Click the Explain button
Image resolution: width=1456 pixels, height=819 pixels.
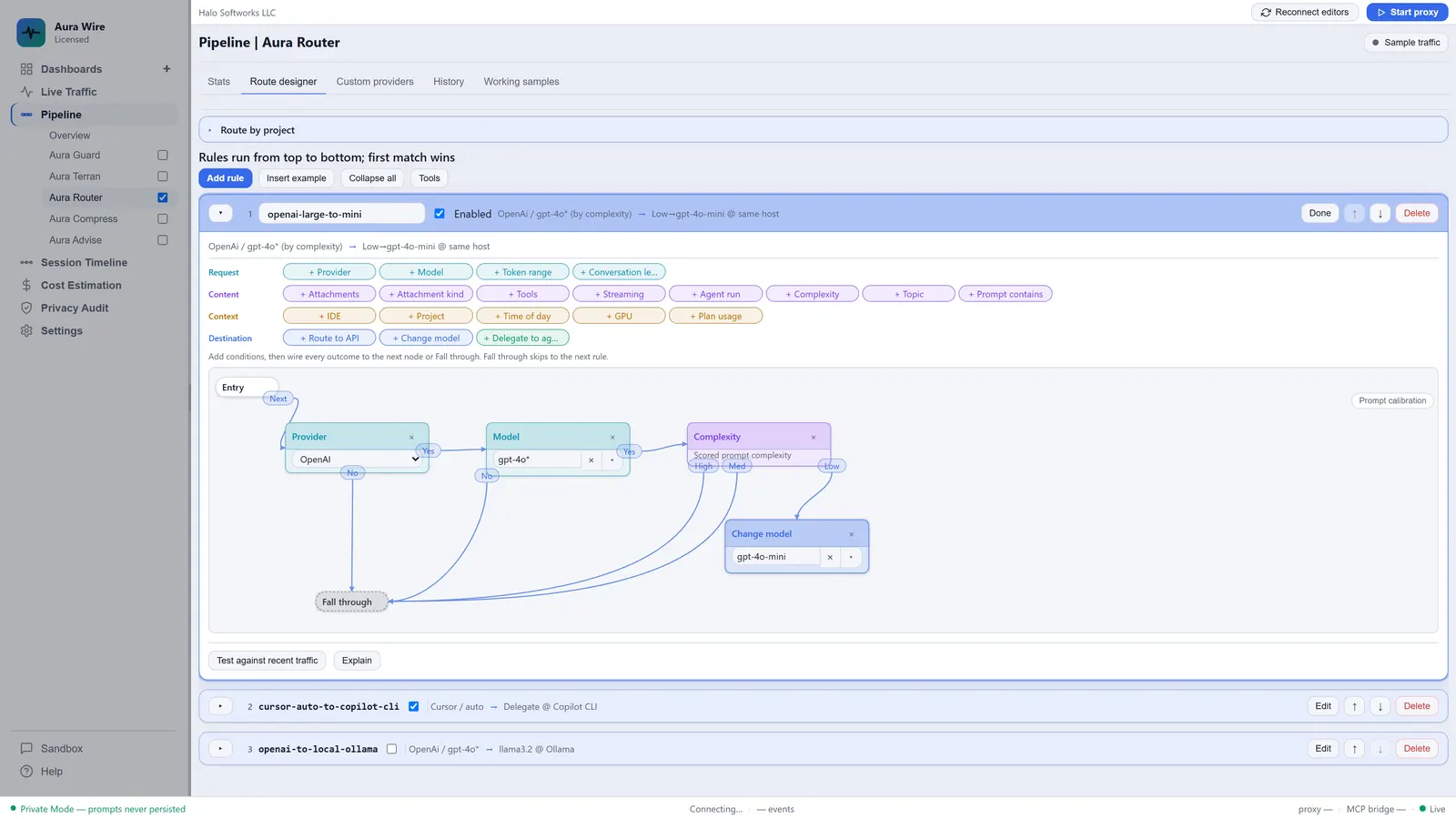pos(357,661)
